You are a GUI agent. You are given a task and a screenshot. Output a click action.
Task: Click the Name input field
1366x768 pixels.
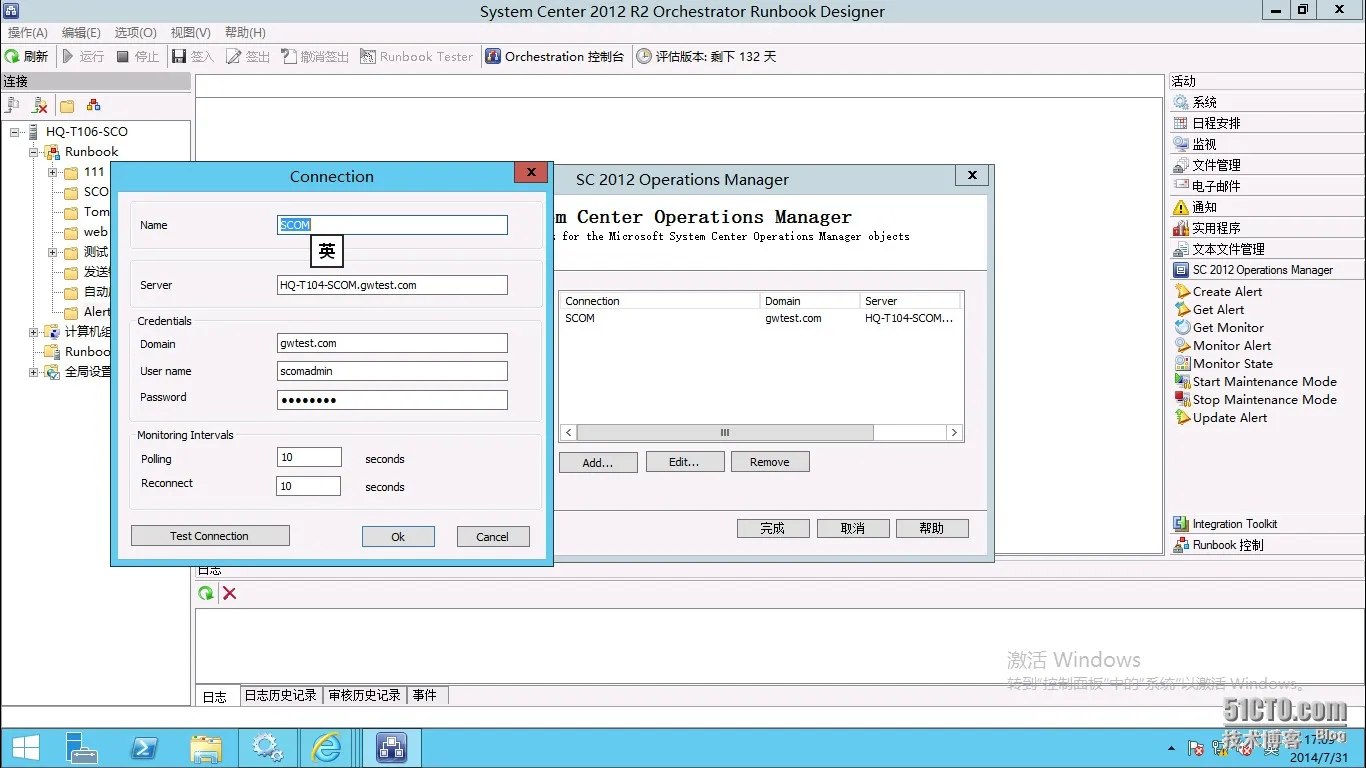pos(392,225)
